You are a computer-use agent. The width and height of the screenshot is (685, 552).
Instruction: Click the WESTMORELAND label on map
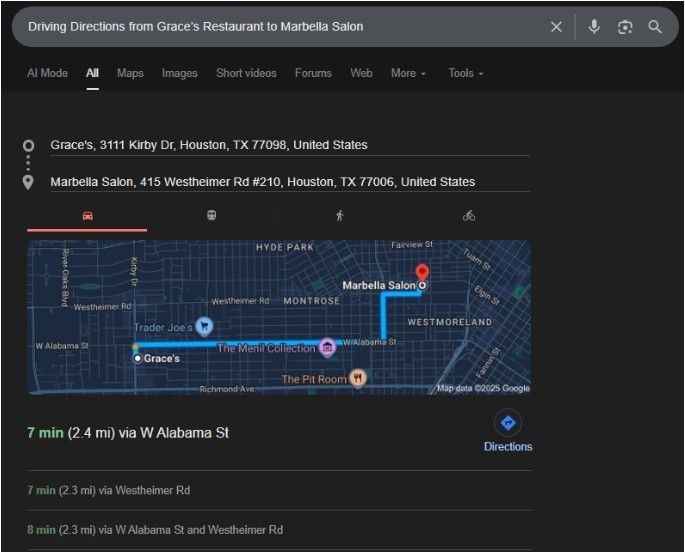click(x=450, y=322)
